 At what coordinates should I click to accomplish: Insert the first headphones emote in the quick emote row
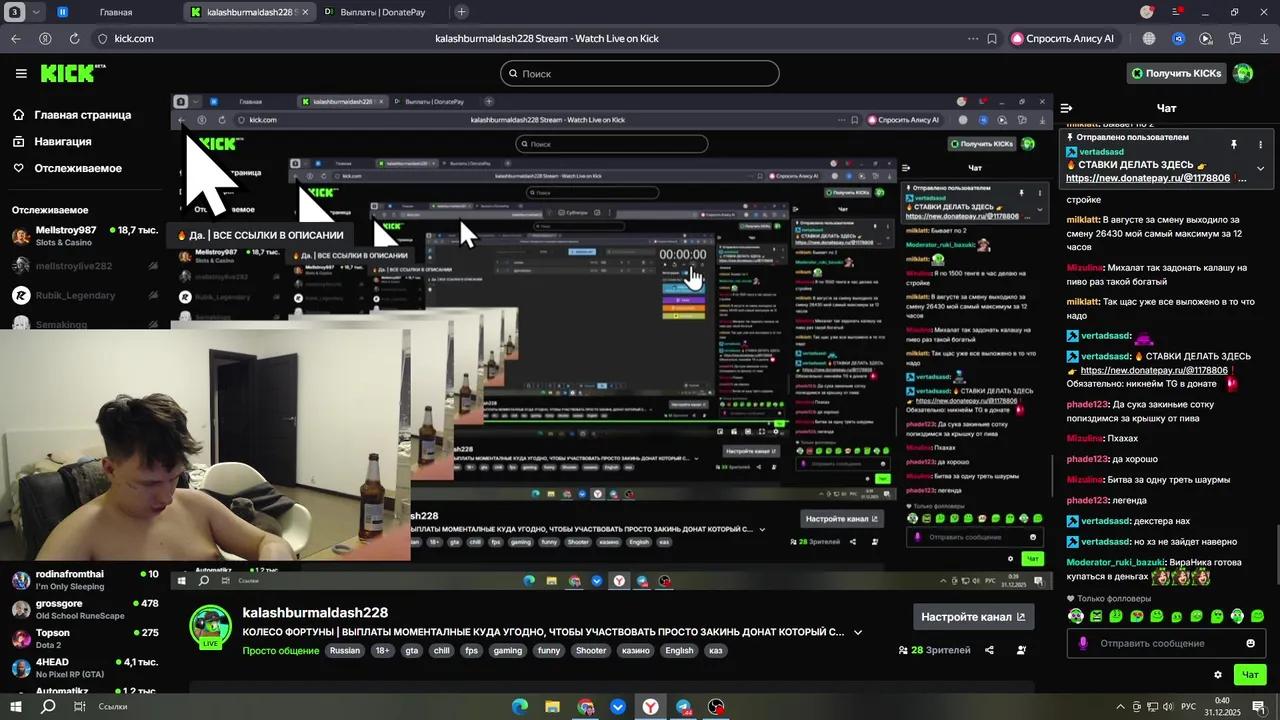point(1075,616)
